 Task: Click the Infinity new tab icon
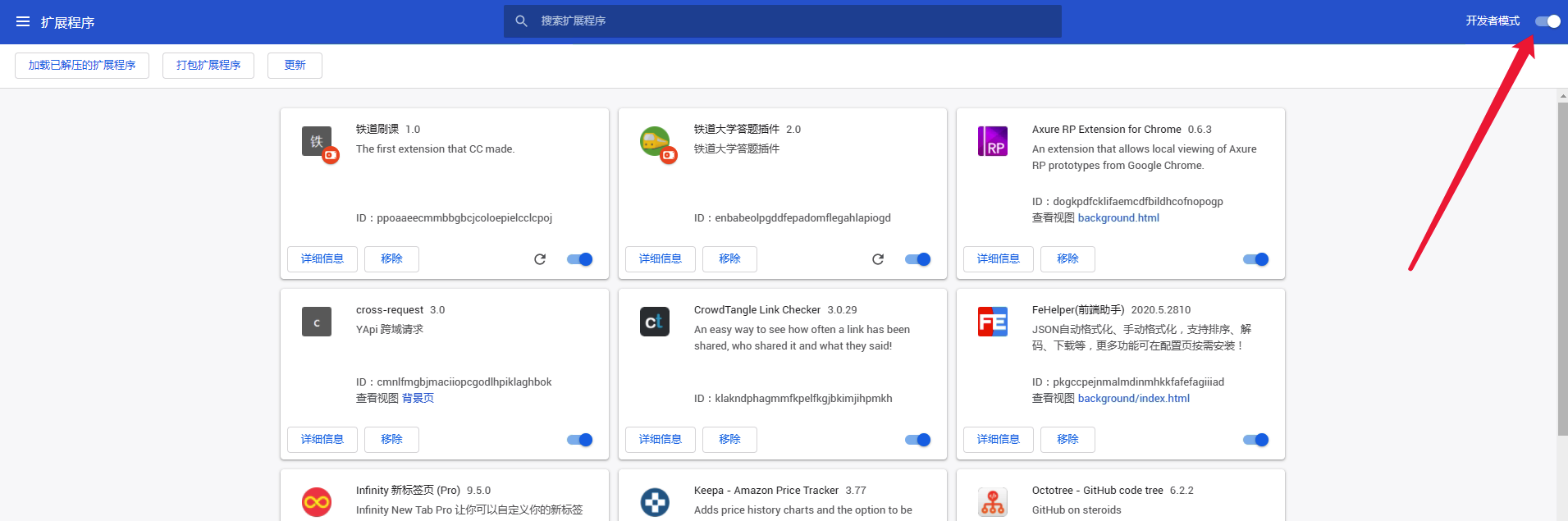tap(317, 502)
